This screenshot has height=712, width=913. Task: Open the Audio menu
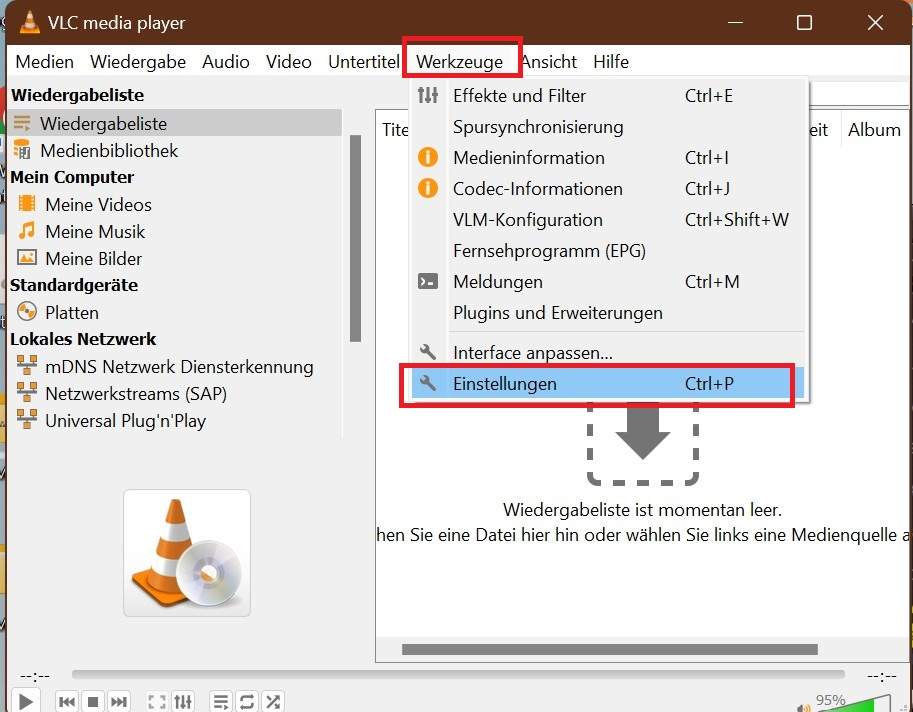tap(225, 61)
